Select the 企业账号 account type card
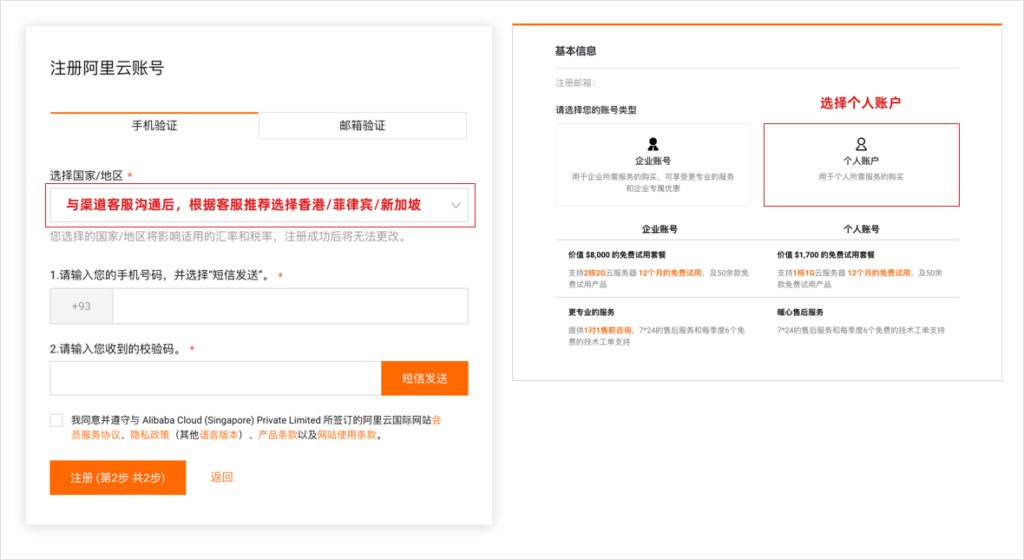The image size is (1024, 560). pos(652,165)
